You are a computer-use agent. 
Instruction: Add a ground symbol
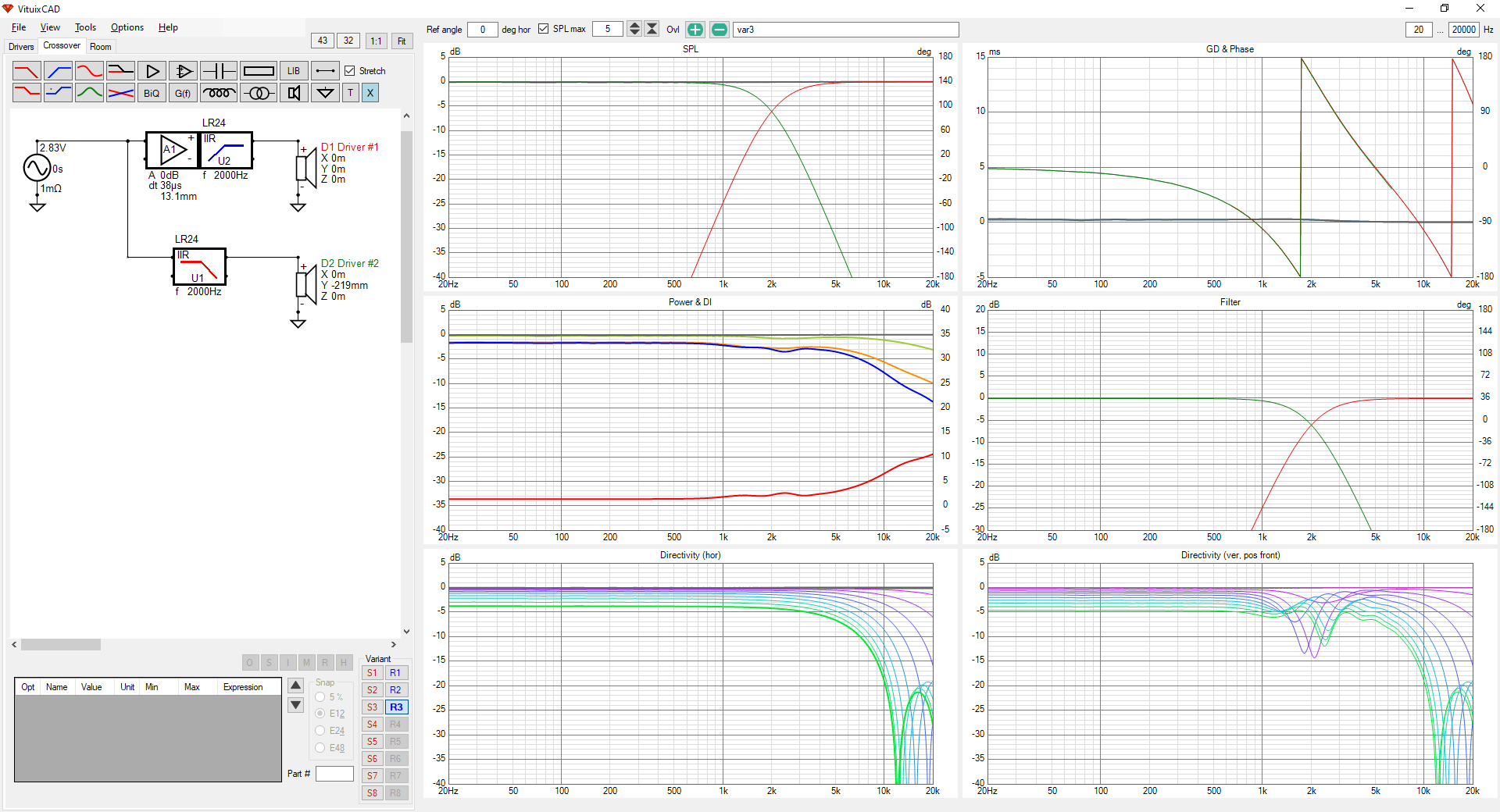(x=325, y=93)
